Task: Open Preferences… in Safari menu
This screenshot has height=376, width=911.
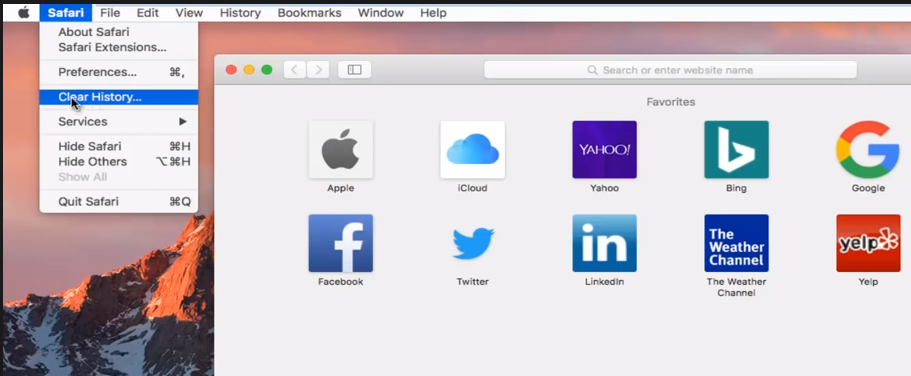Action: click(x=119, y=72)
